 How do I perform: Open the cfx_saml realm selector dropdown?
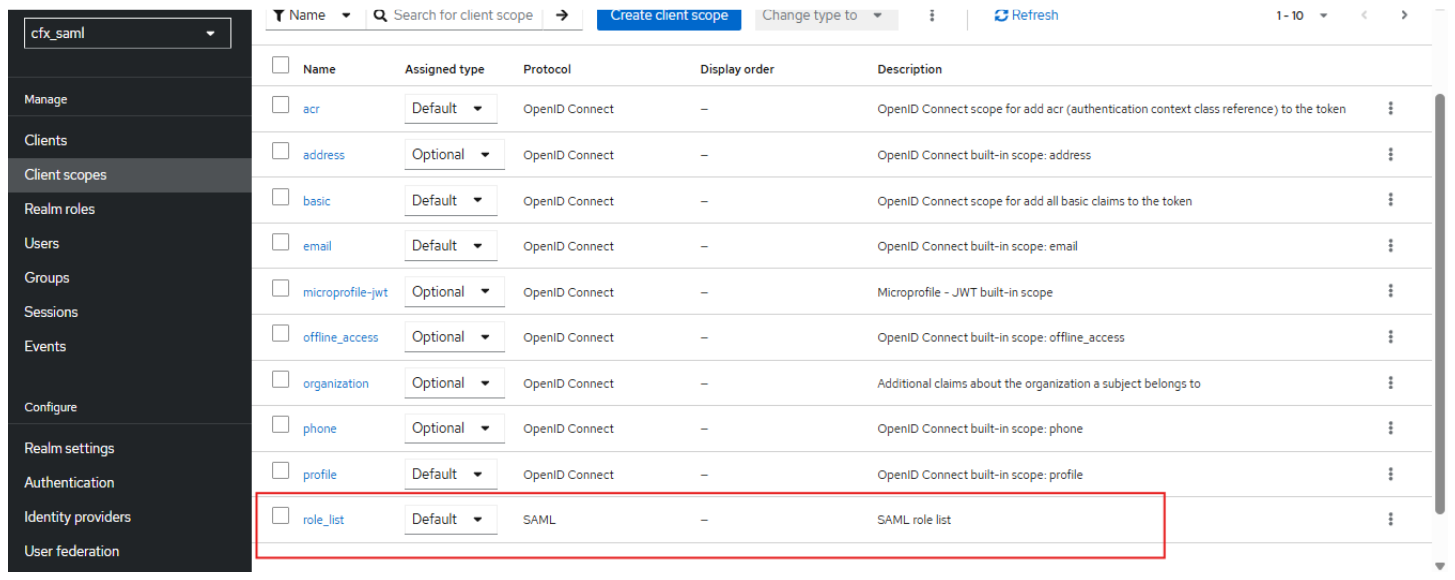click(x=127, y=33)
